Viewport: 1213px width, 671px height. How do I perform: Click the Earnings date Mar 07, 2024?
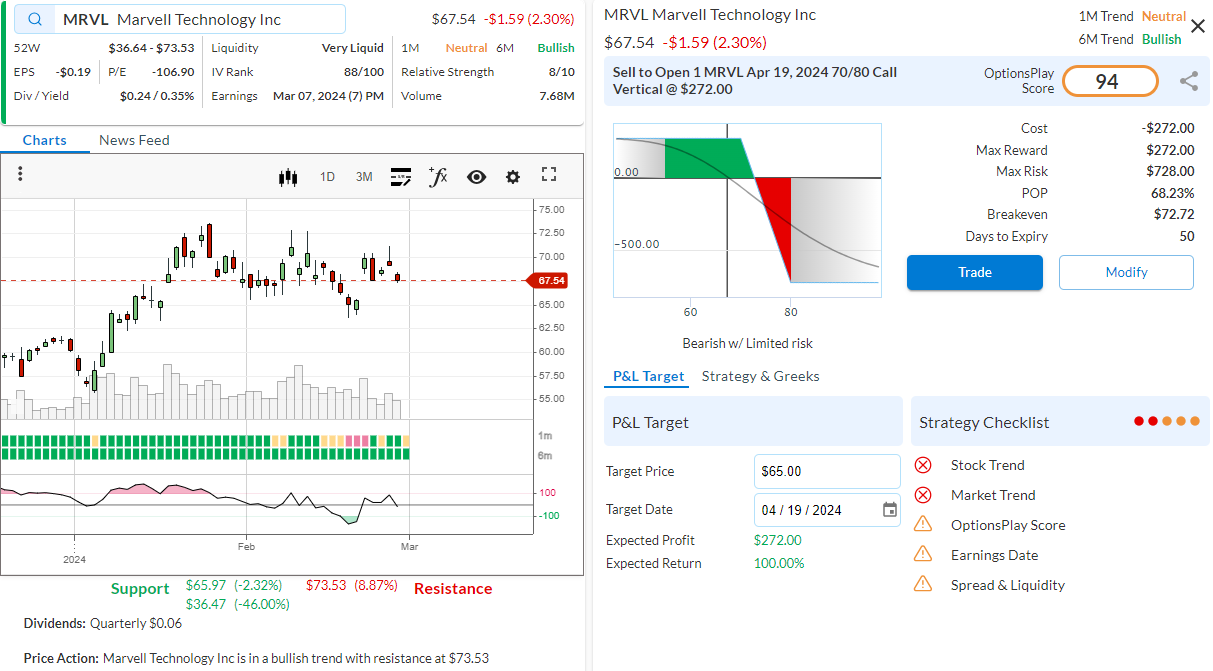[329, 96]
